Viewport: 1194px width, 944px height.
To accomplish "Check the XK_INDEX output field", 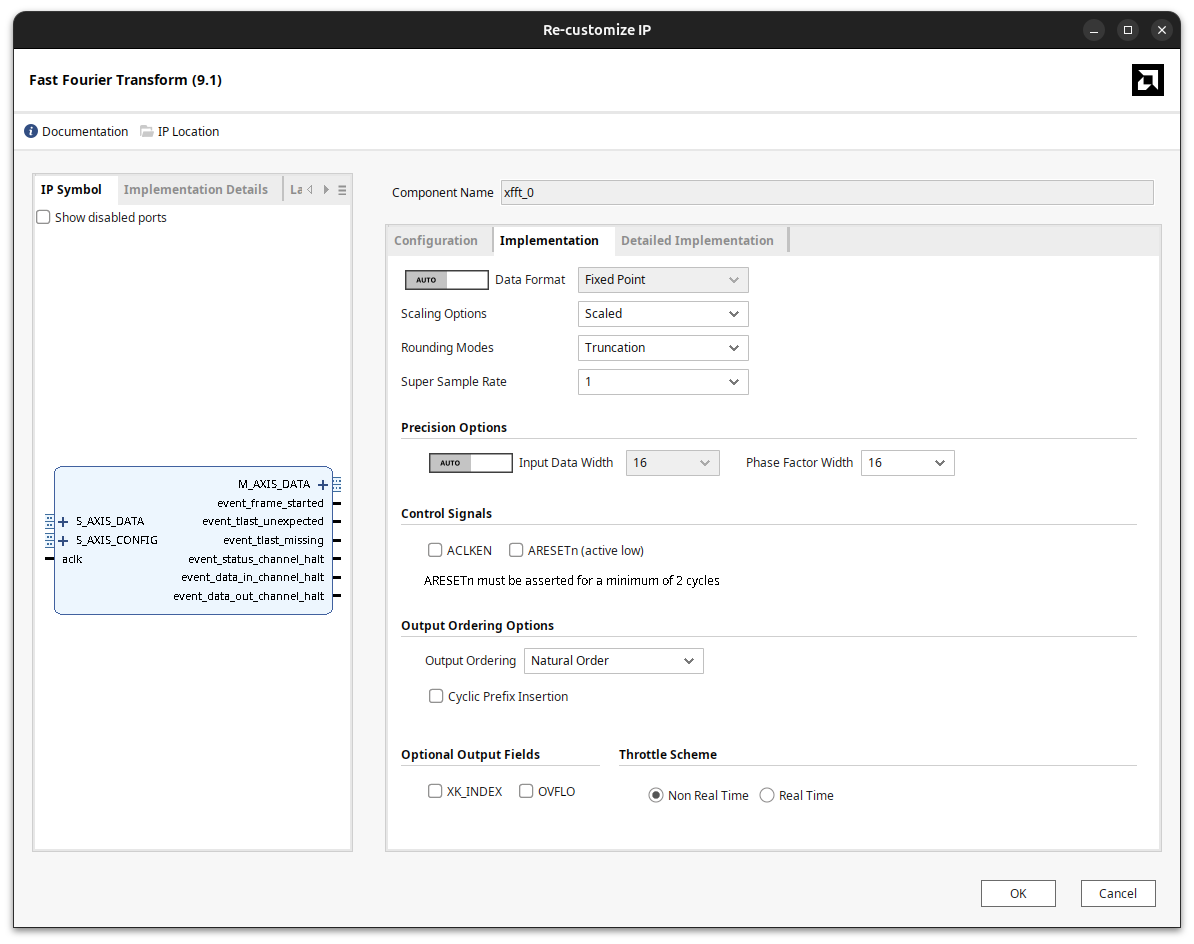I will pos(435,791).
